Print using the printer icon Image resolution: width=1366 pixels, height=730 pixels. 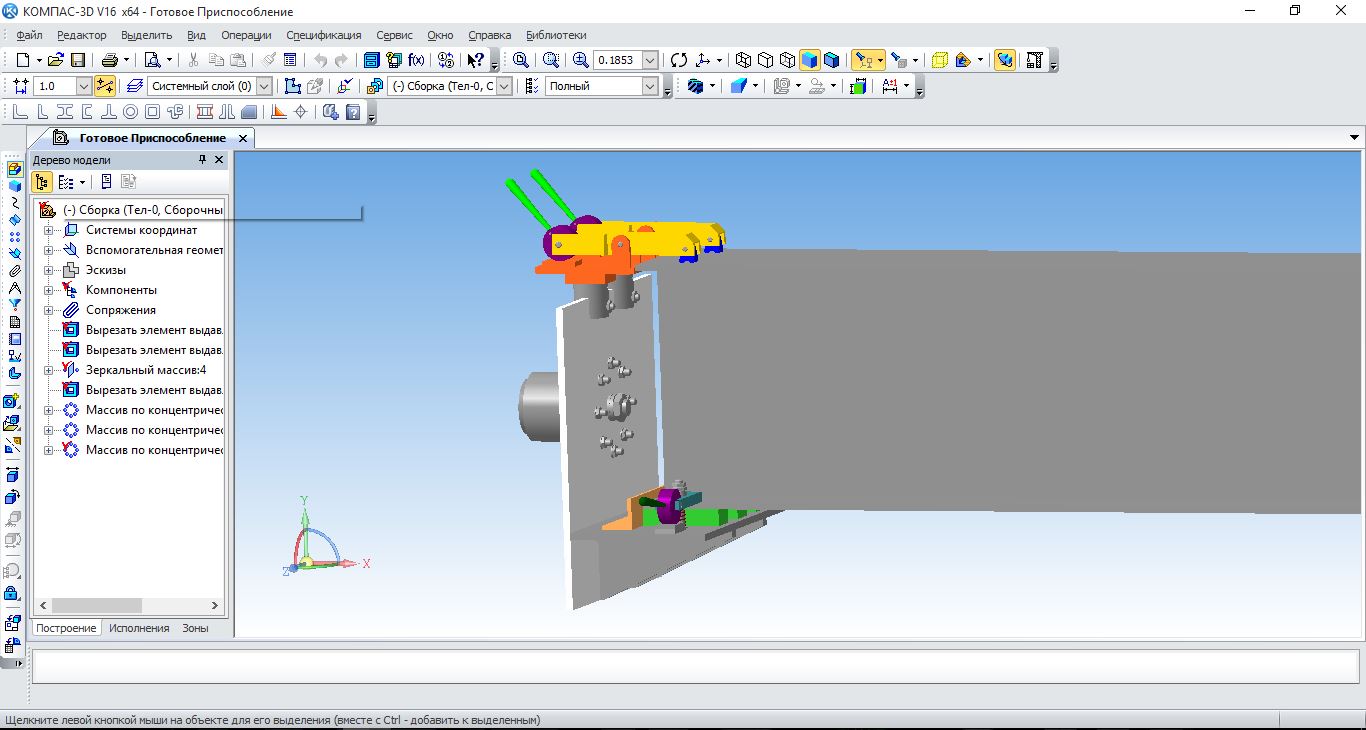tap(110, 60)
